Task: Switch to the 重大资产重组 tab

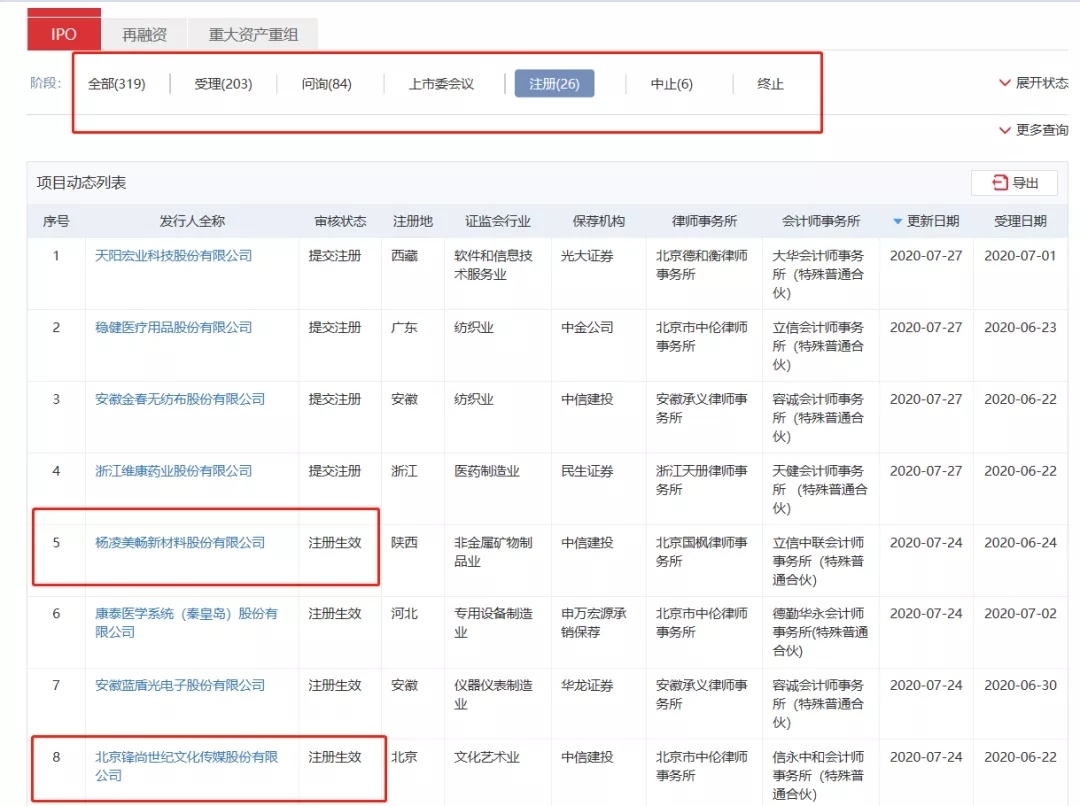Action: click(253, 34)
